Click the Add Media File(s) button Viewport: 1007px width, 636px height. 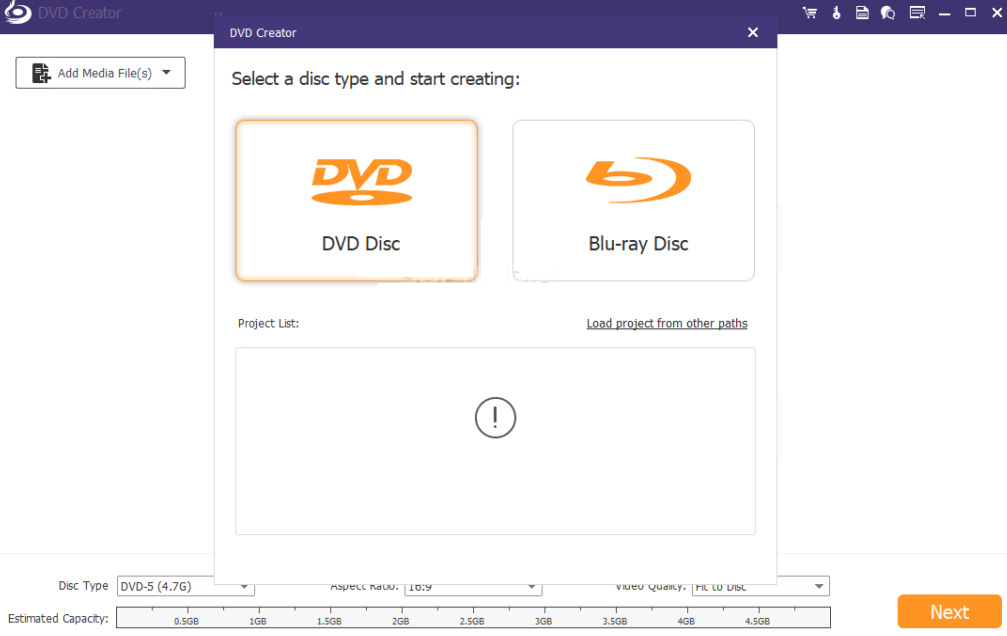point(100,73)
